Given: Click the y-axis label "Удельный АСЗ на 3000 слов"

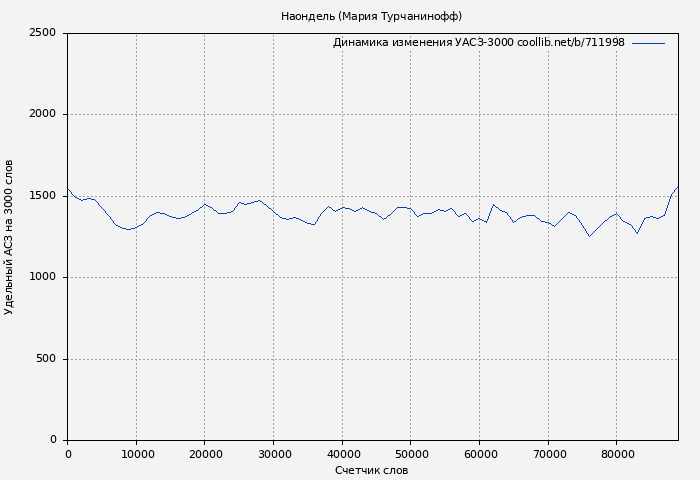Looking at the screenshot, I should [10, 237].
